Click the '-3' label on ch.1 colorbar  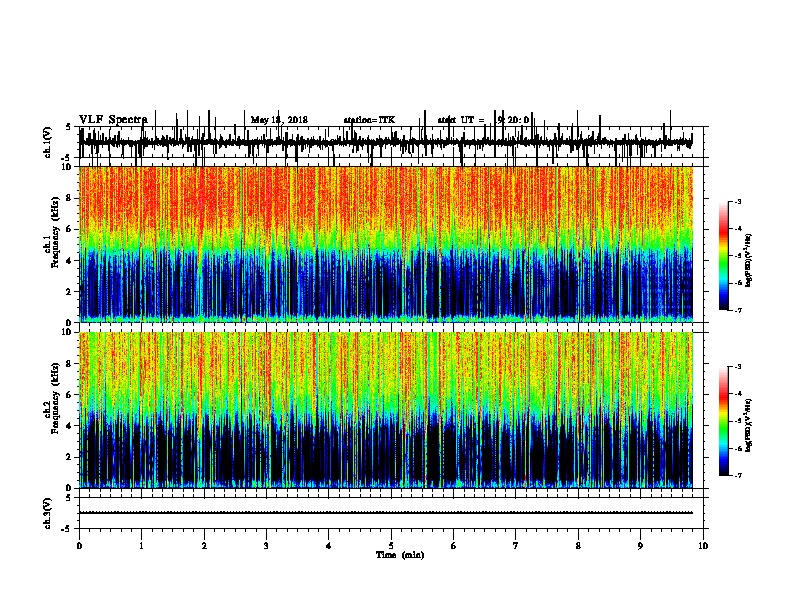[738, 202]
